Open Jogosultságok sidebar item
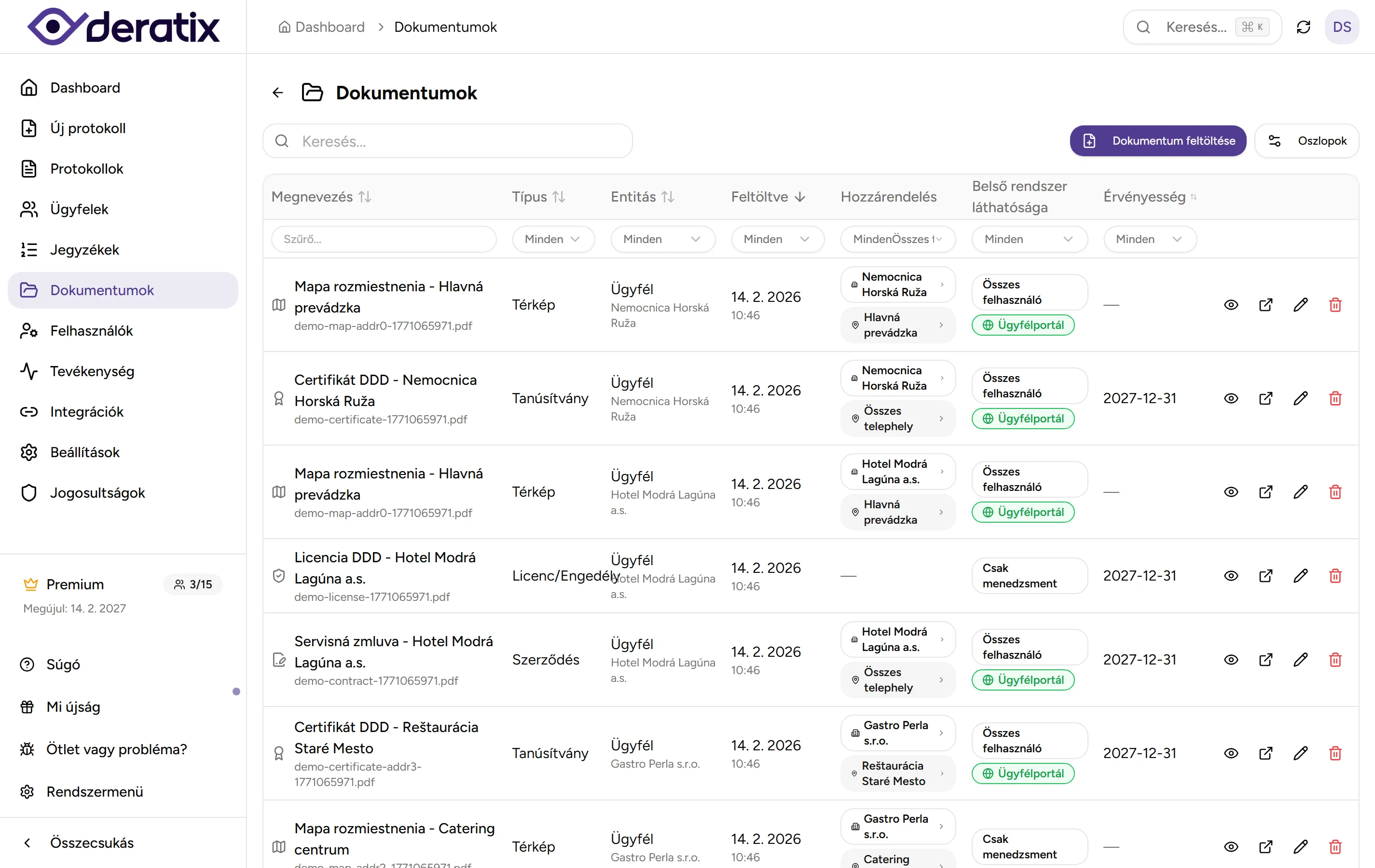The width and height of the screenshot is (1375, 868). click(x=97, y=492)
